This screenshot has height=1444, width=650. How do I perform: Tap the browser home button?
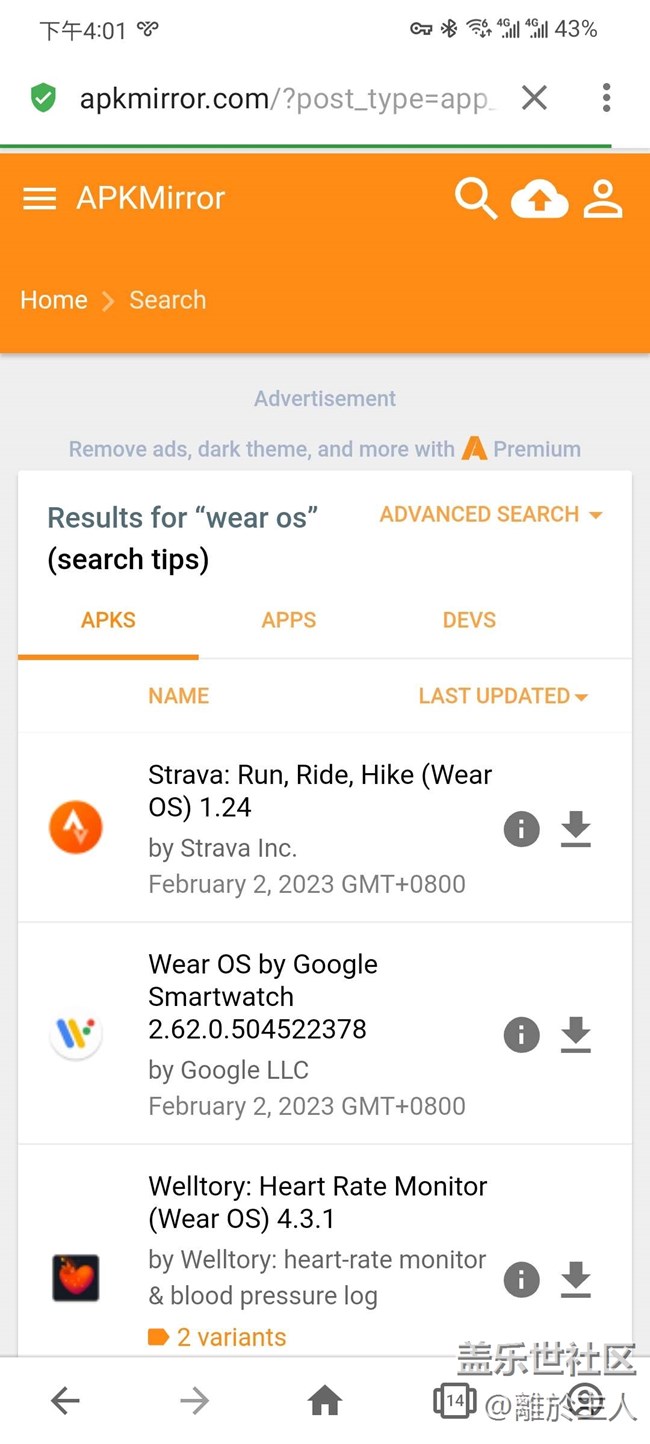pos(325,1401)
